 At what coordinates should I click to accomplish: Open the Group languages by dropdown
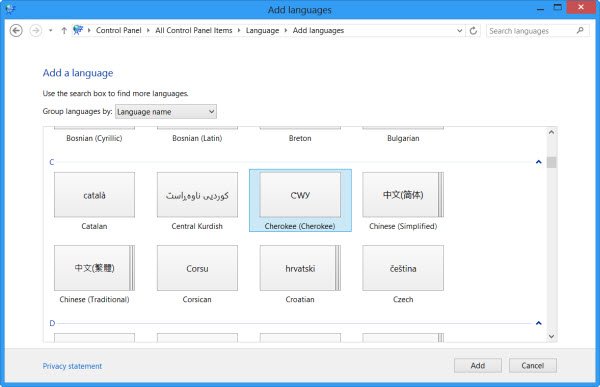pyautogui.click(x=166, y=112)
